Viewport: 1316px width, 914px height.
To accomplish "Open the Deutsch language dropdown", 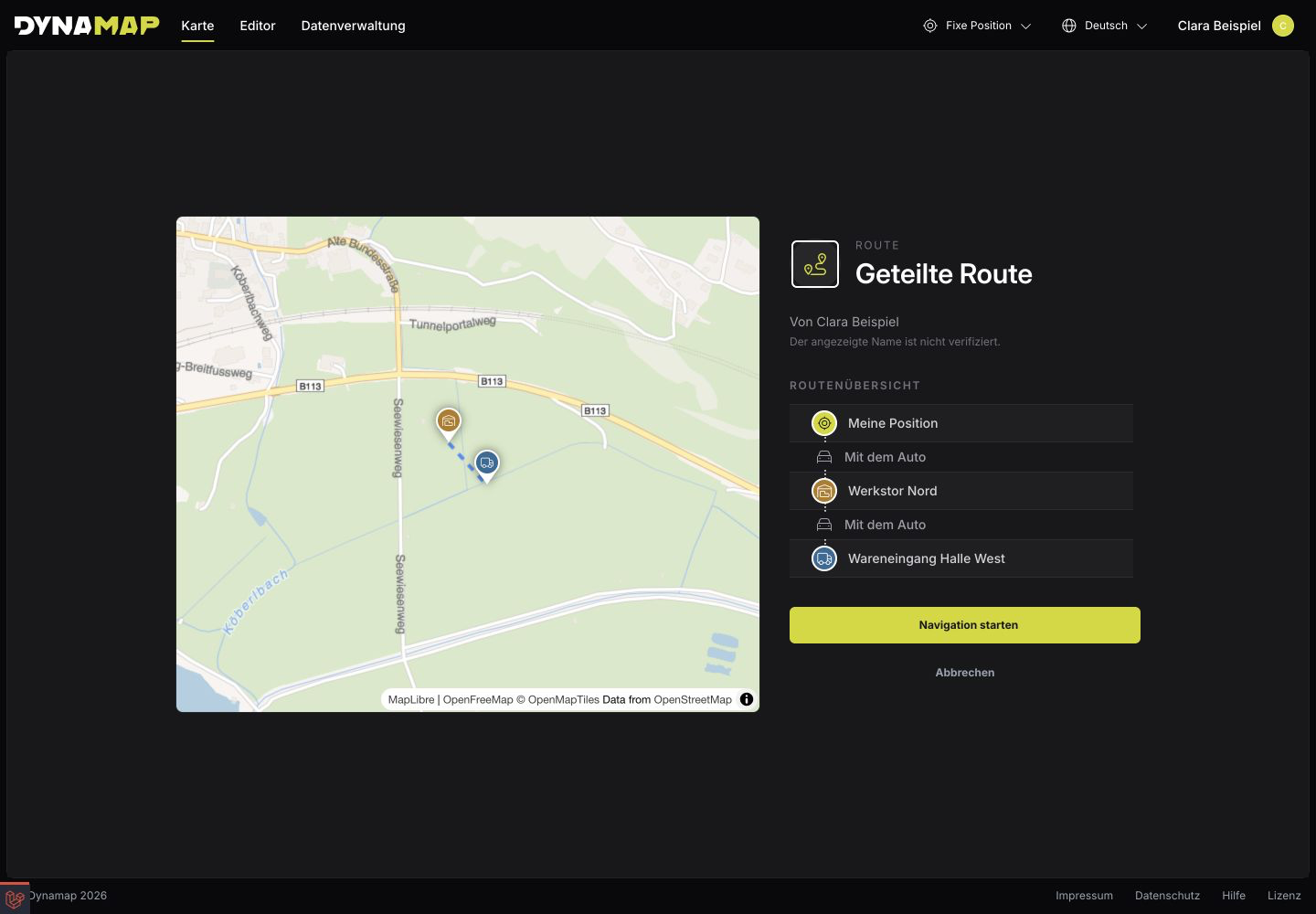I will click(x=1104, y=26).
